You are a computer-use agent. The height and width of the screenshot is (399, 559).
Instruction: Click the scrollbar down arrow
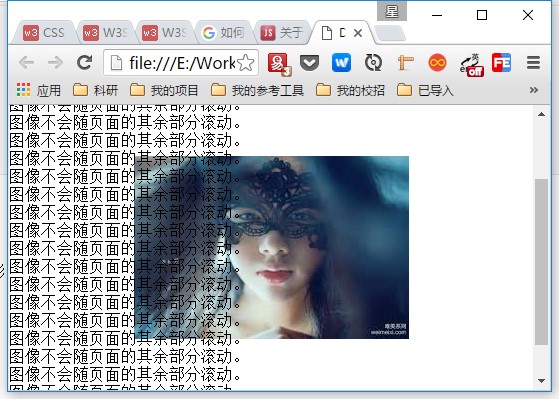[x=542, y=381]
